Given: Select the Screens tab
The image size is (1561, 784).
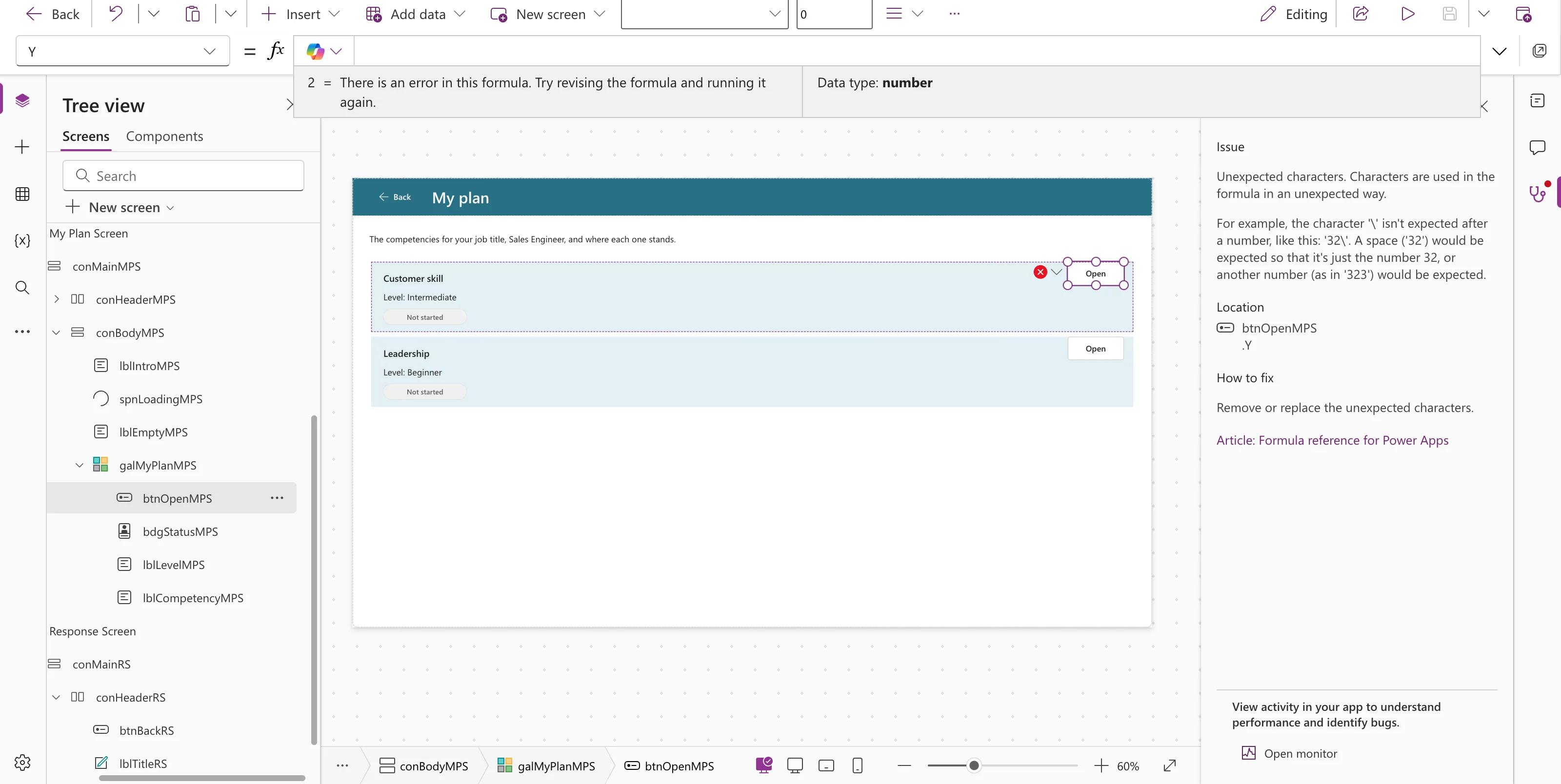Looking at the screenshot, I should [x=85, y=137].
